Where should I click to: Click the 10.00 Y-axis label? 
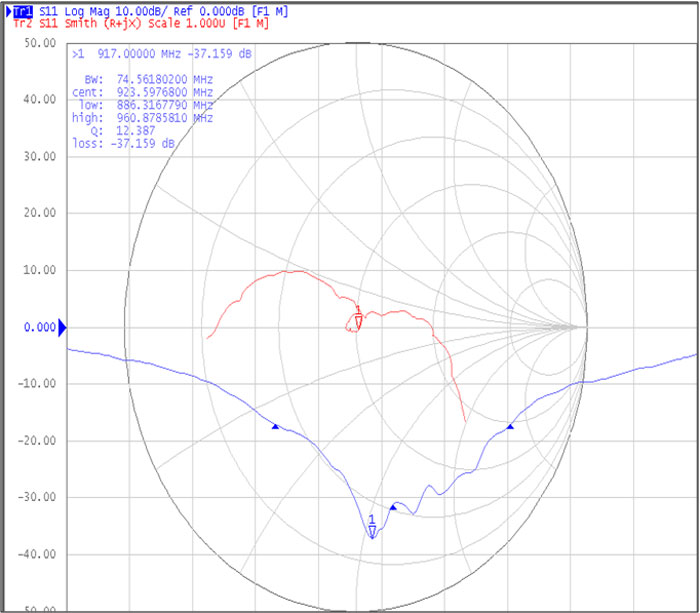tap(40, 270)
